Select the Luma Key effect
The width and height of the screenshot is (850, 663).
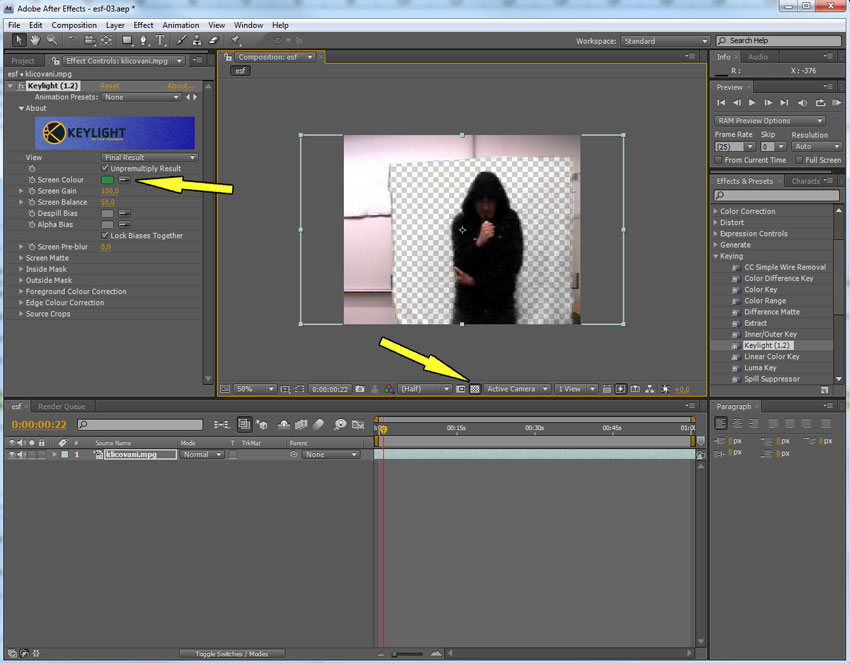click(760, 368)
